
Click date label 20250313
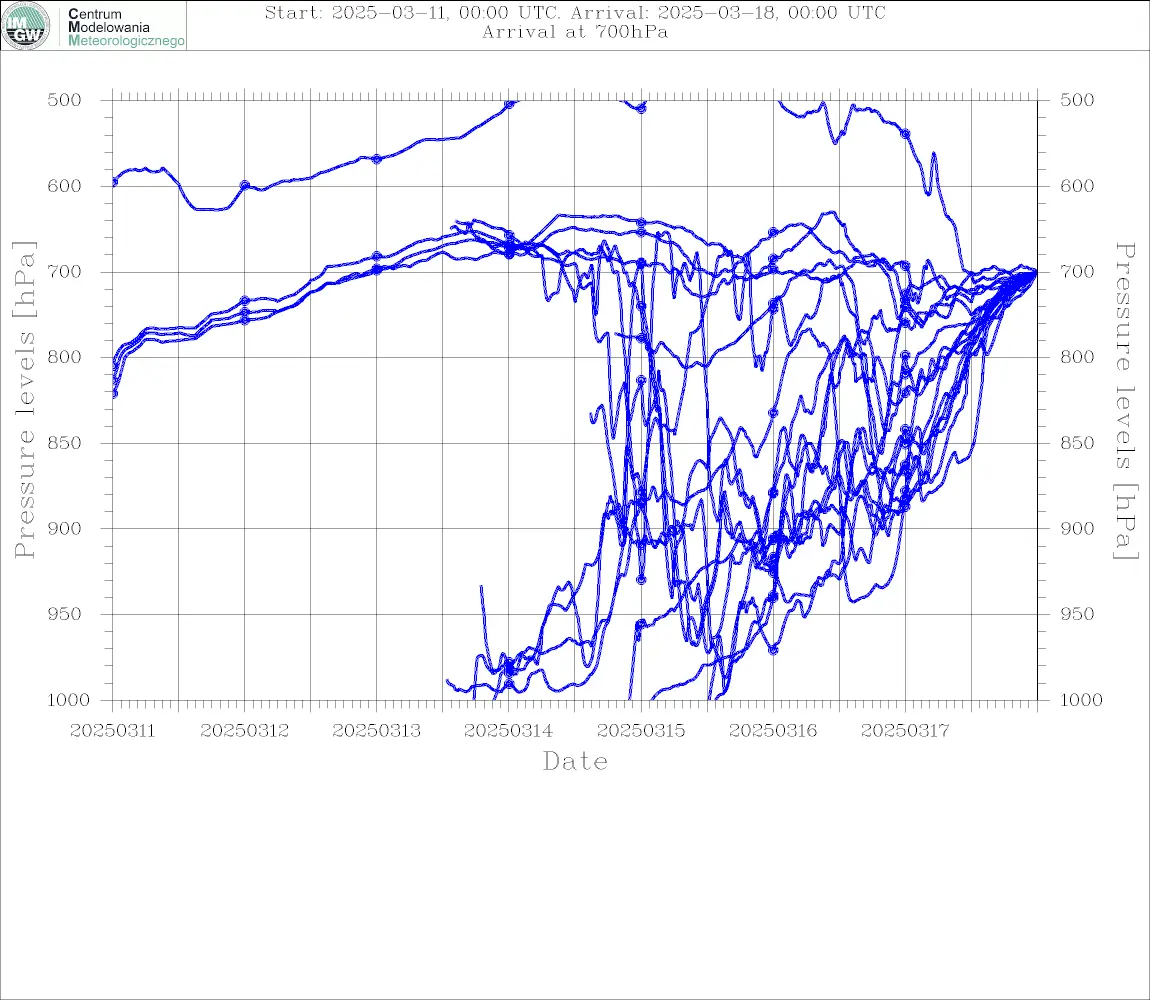click(x=377, y=731)
